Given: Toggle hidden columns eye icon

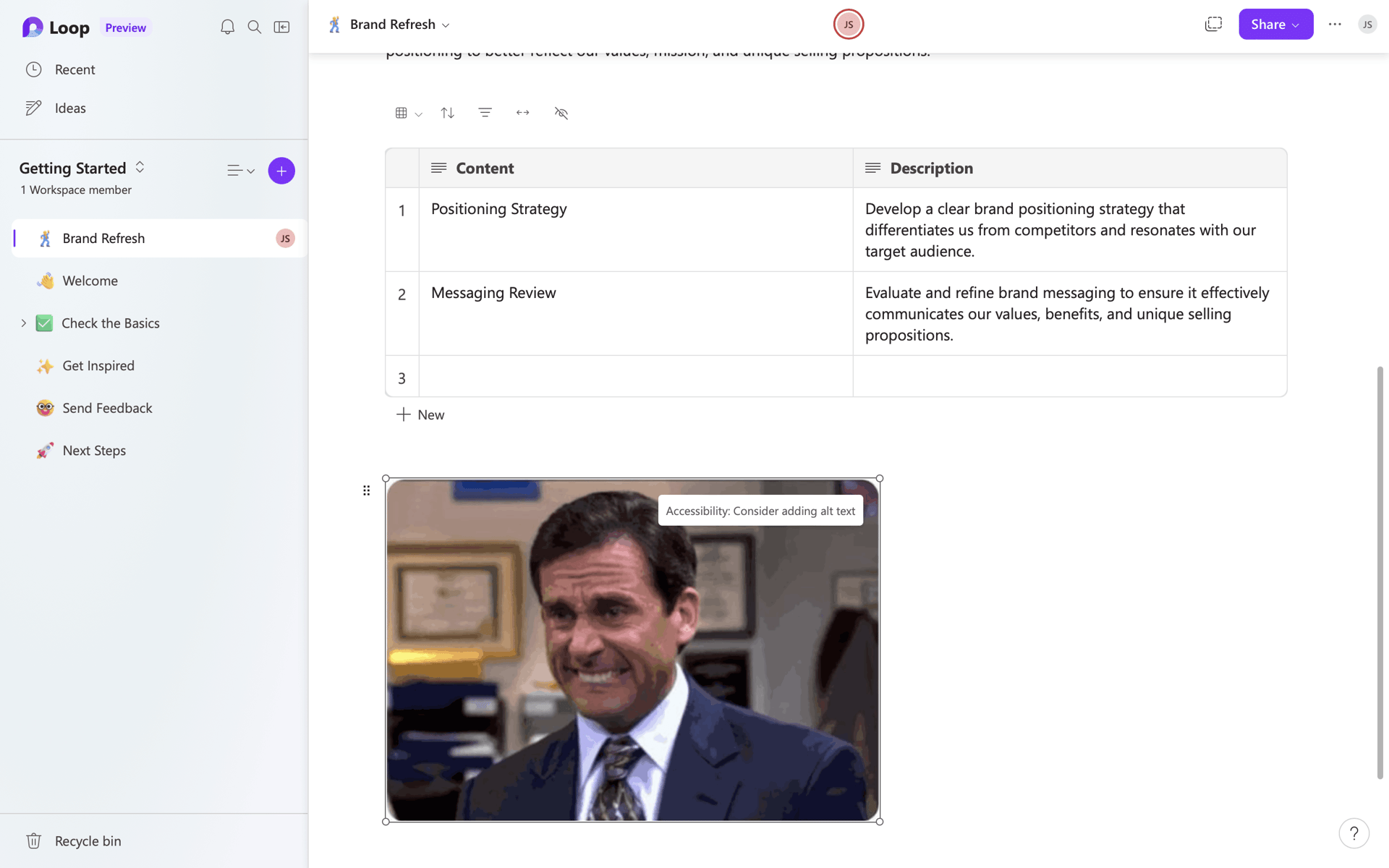Looking at the screenshot, I should pyautogui.click(x=561, y=113).
